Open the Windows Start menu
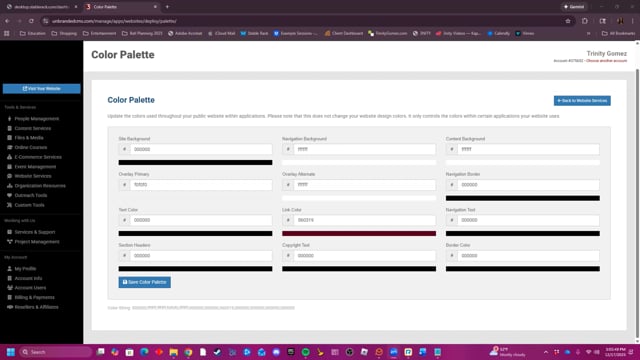Screen dimensions: 640x360 [x=11, y=352]
